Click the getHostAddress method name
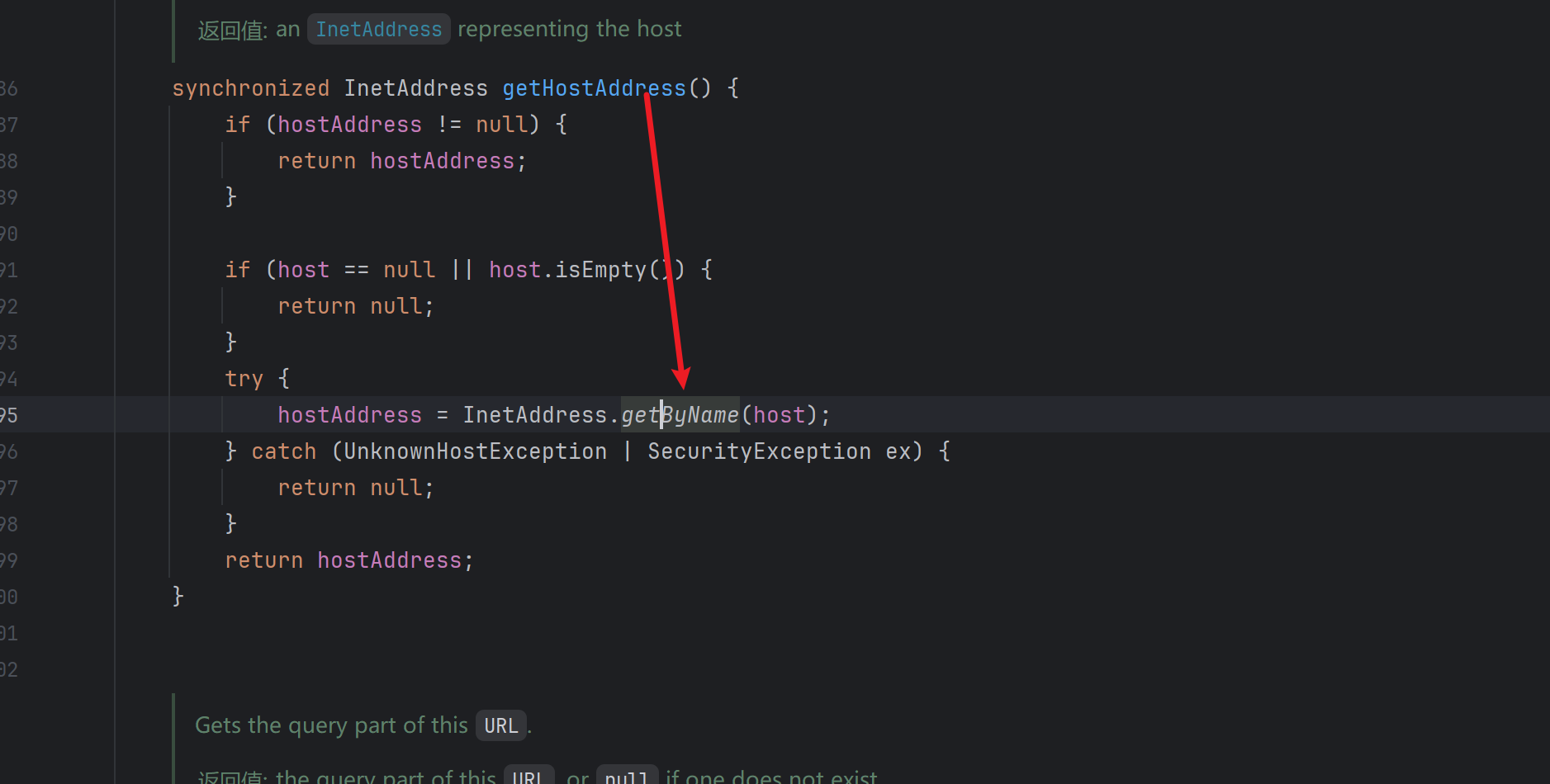This screenshot has width=1550, height=784. point(595,88)
